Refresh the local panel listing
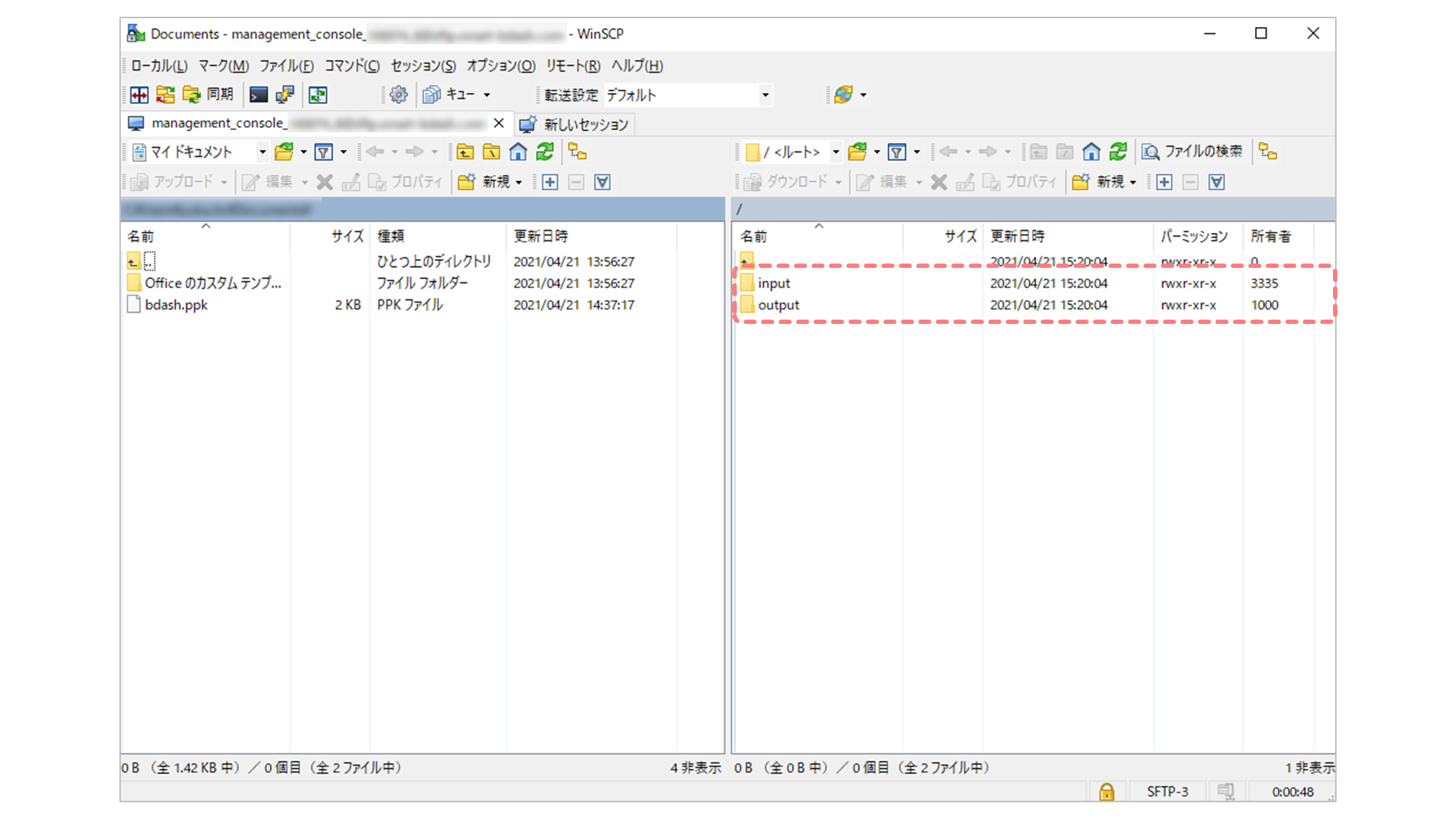This screenshot has height=819, width=1456. [545, 152]
